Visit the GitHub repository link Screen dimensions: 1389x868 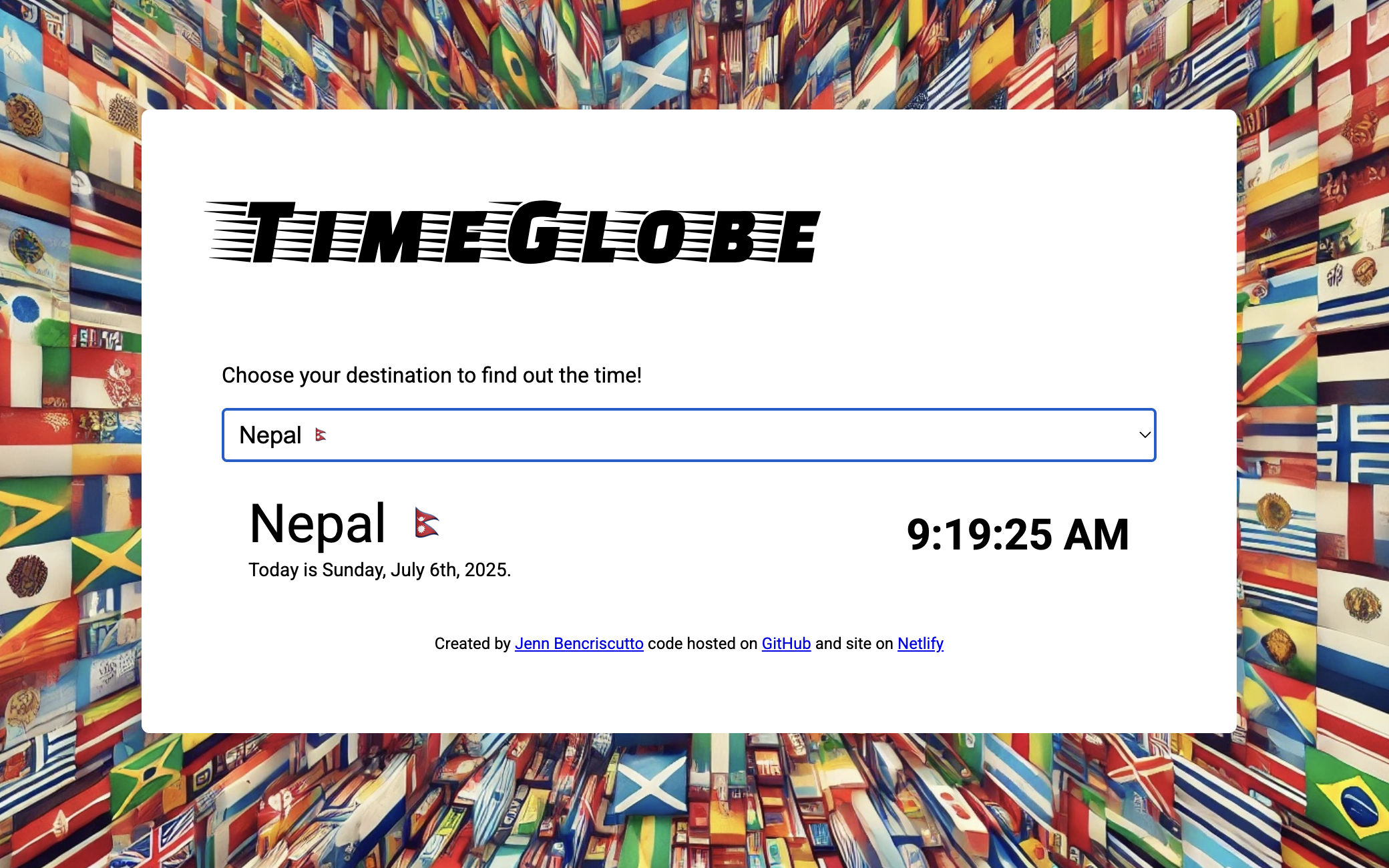[x=786, y=644]
